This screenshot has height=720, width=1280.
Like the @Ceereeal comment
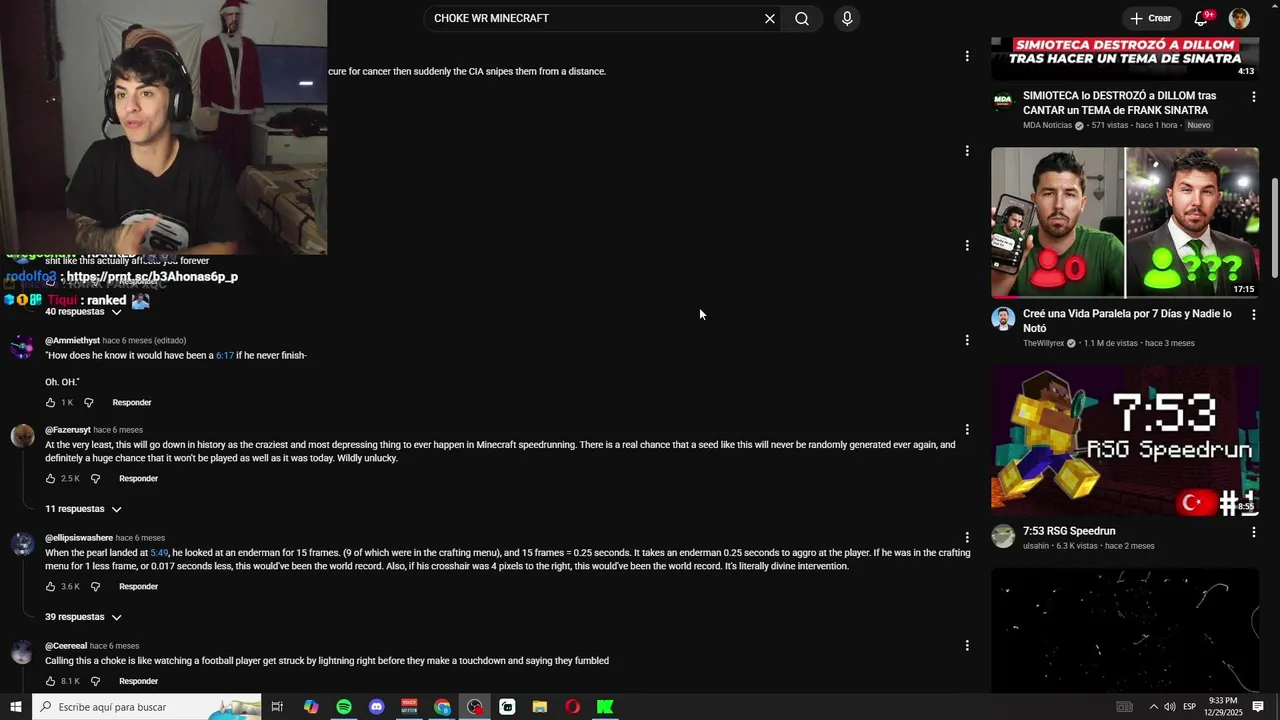pyautogui.click(x=51, y=681)
